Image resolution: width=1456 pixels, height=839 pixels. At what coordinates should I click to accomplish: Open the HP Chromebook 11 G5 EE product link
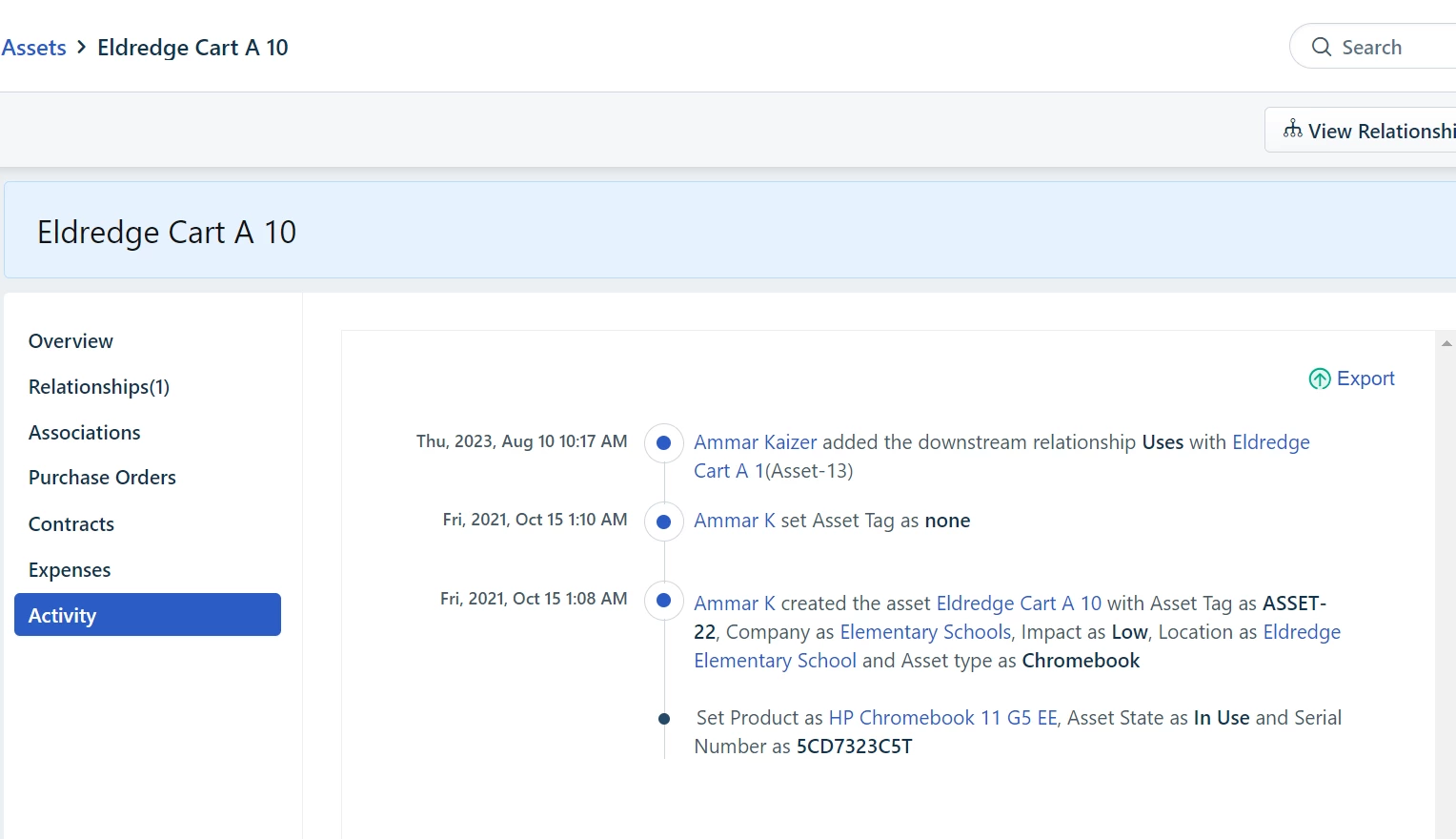point(943,718)
